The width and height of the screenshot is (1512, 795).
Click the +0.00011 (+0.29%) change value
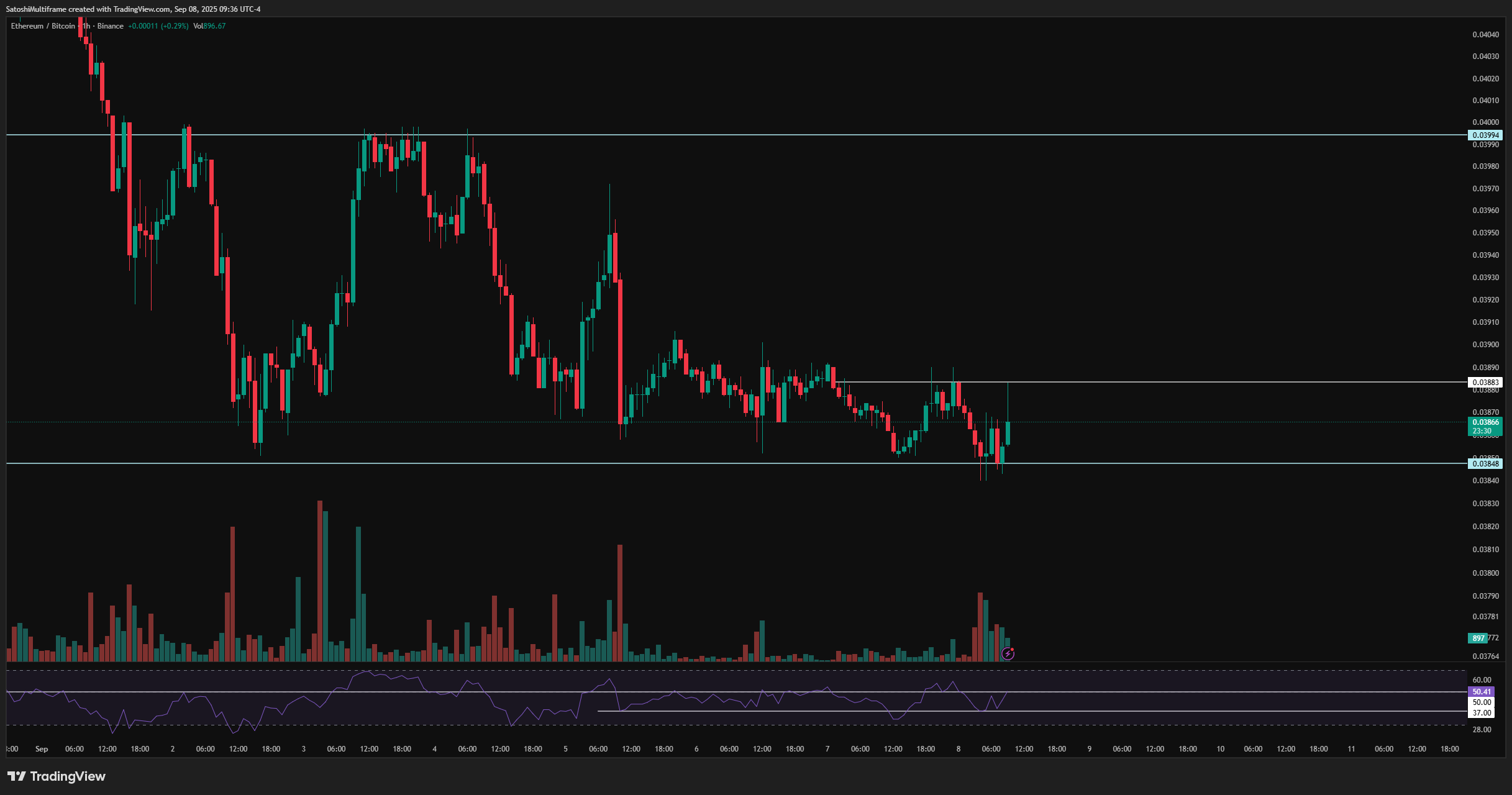coord(158,26)
